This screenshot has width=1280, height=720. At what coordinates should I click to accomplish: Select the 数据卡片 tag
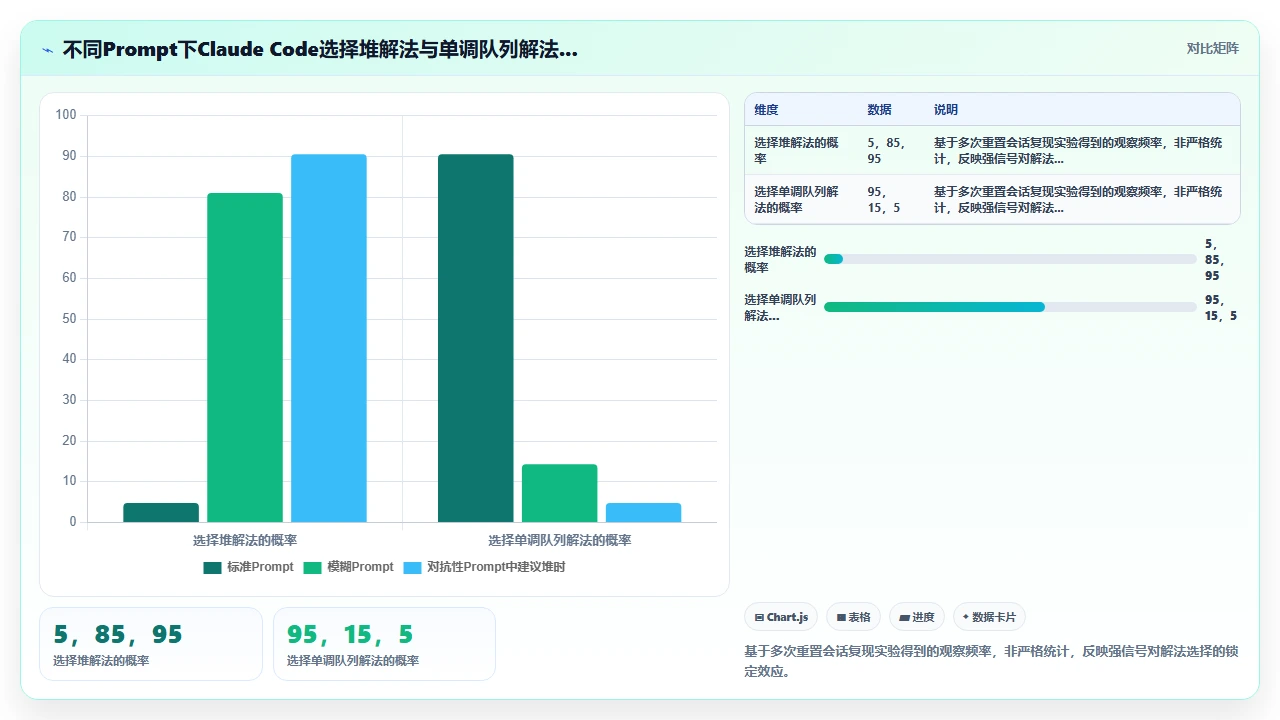(x=989, y=617)
